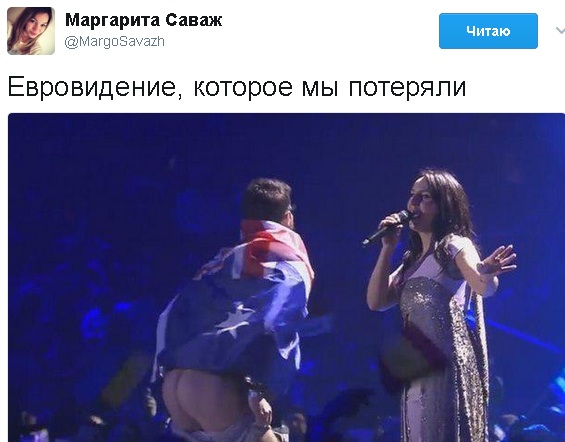Image resolution: width=565 pixels, height=442 pixels.
Task: Select the tweet text Евровидение, которое мы потеряли
Action: coord(237,87)
